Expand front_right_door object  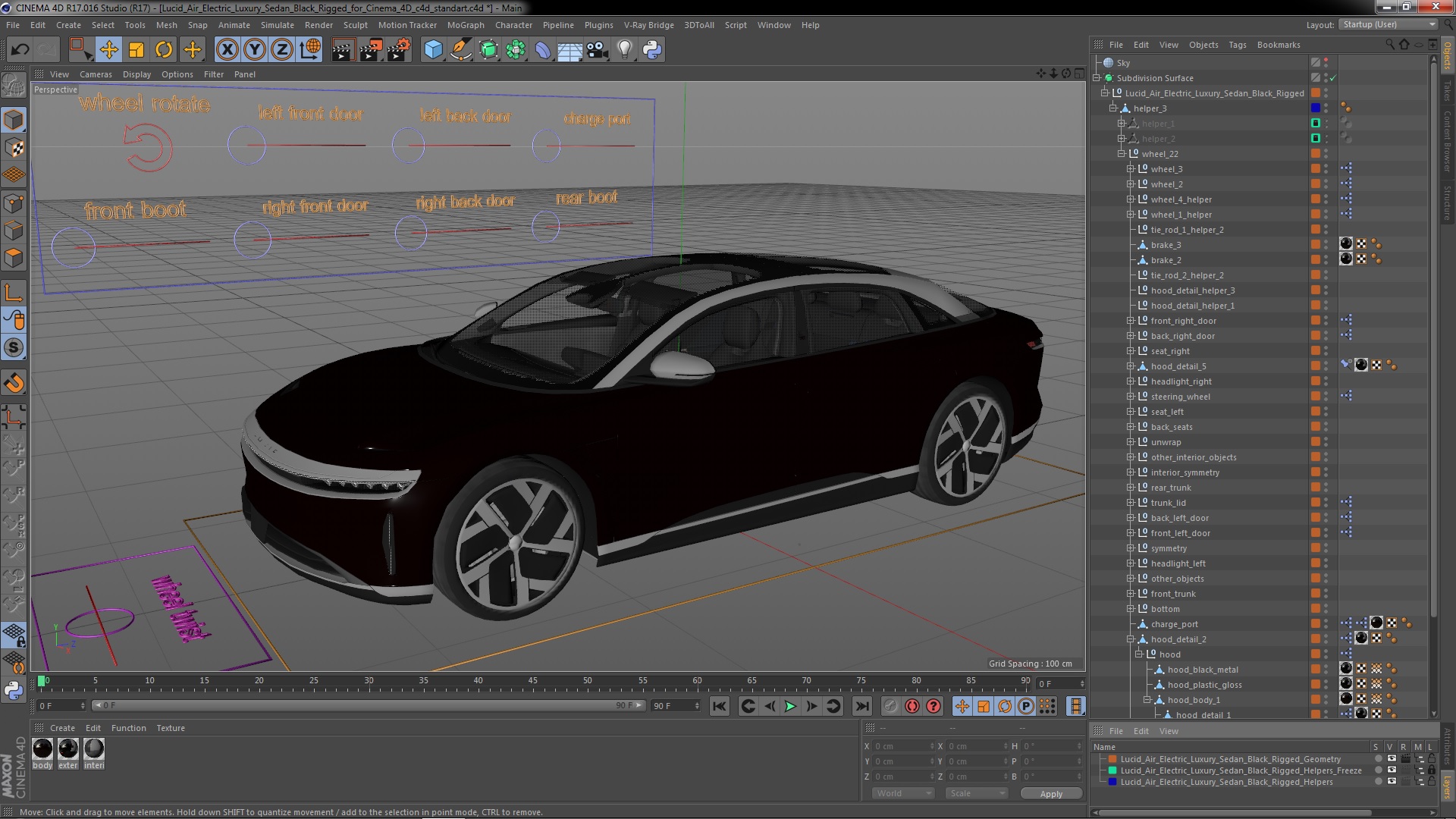(x=1130, y=321)
